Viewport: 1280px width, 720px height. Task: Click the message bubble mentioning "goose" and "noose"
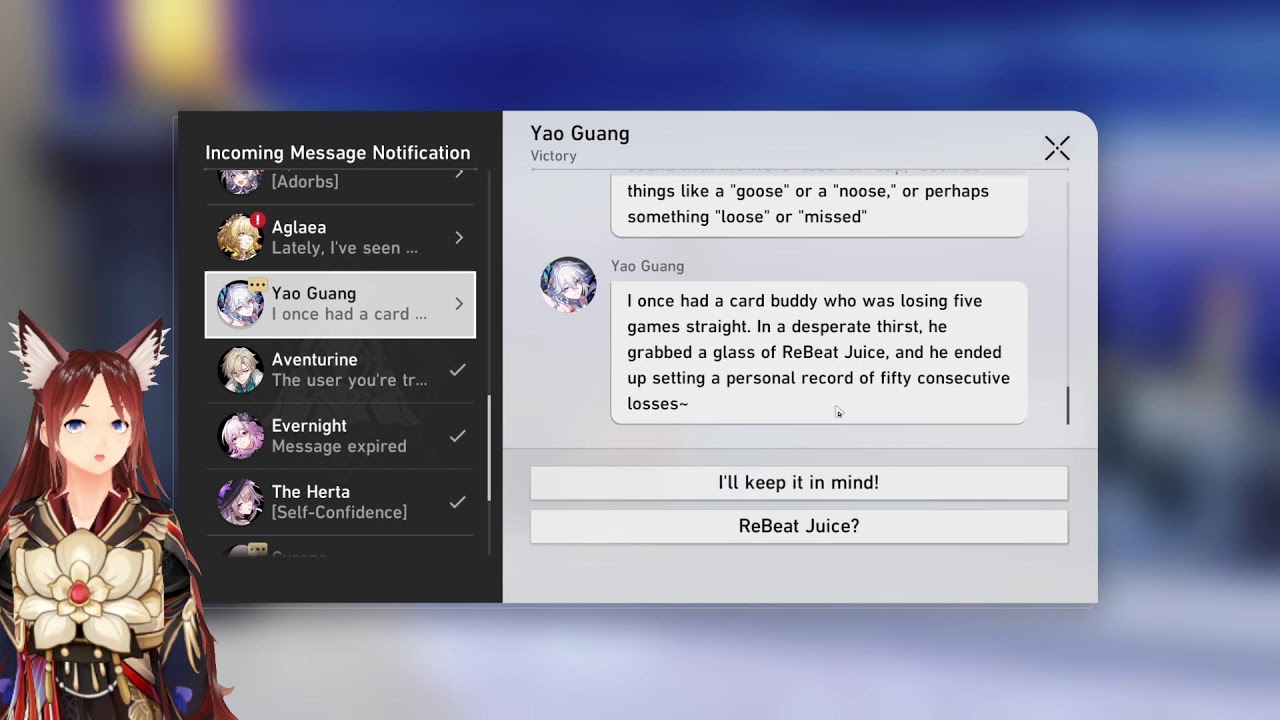point(819,205)
